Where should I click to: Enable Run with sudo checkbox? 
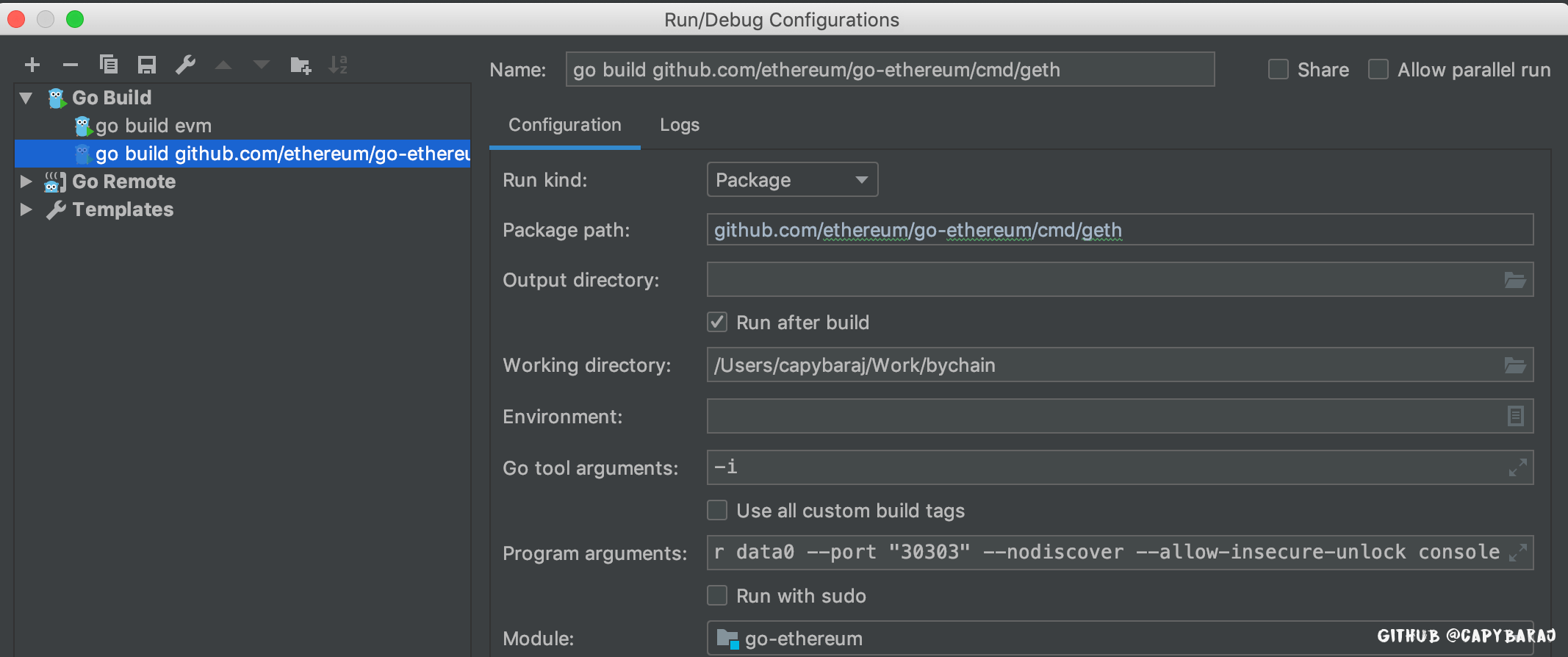[717, 595]
